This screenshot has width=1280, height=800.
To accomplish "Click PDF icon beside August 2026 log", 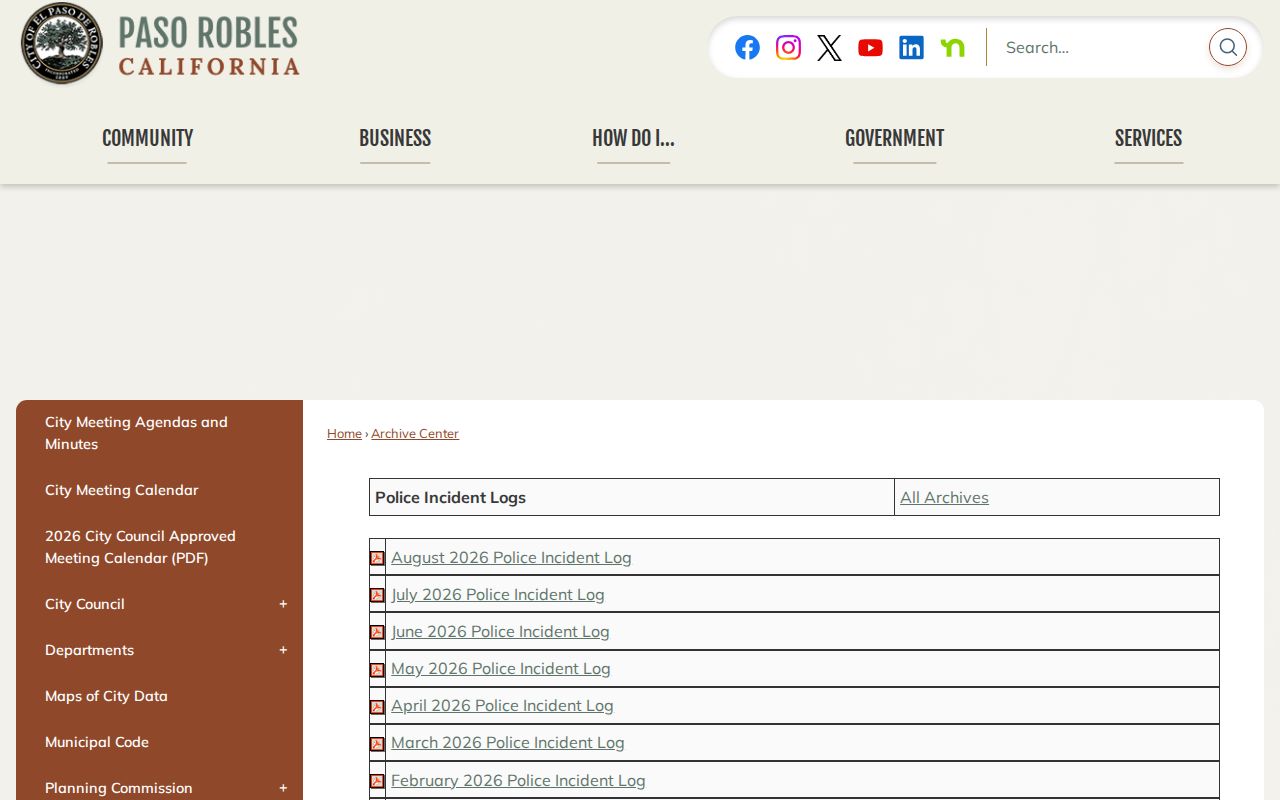I will pyautogui.click(x=377, y=558).
